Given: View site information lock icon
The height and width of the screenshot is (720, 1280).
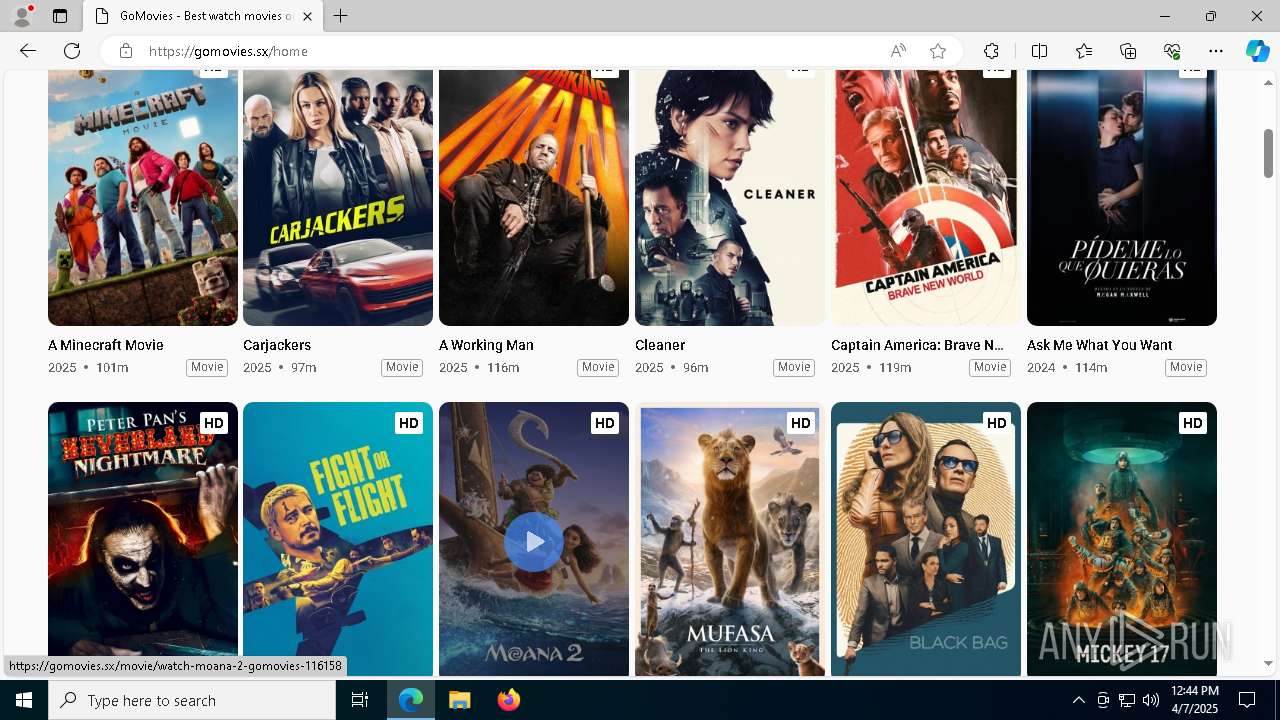Looking at the screenshot, I should (x=126, y=51).
